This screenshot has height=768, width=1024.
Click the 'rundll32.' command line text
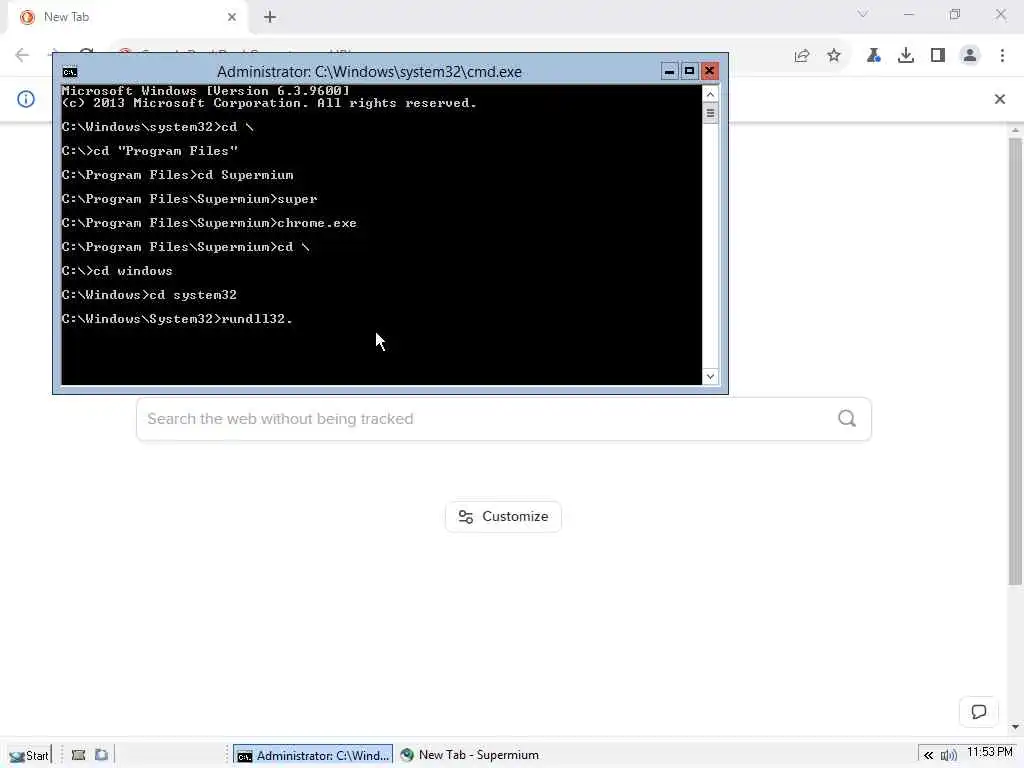[257, 319]
